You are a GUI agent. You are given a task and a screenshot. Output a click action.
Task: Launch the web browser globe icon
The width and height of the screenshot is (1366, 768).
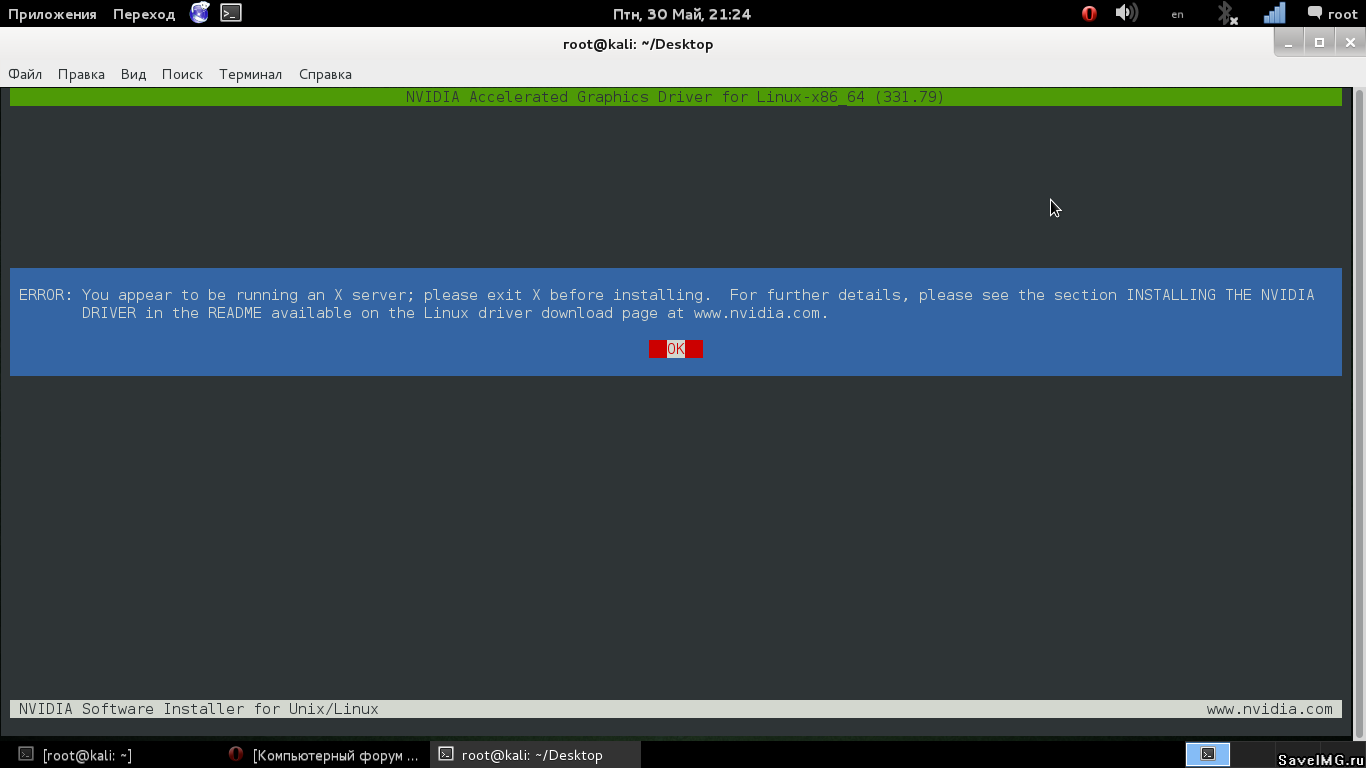click(200, 13)
